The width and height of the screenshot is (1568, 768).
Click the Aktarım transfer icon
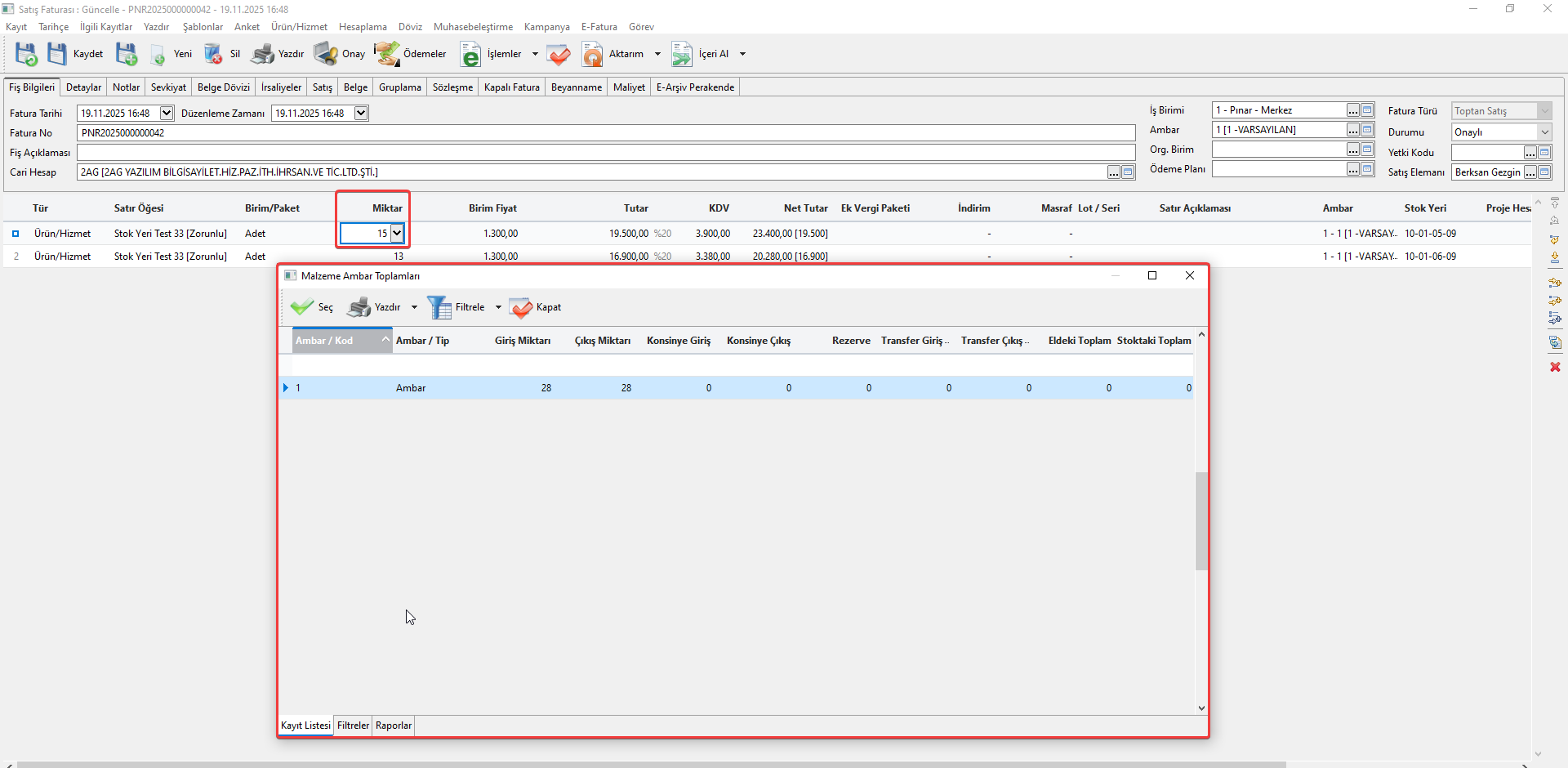click(x=592, y=54)
